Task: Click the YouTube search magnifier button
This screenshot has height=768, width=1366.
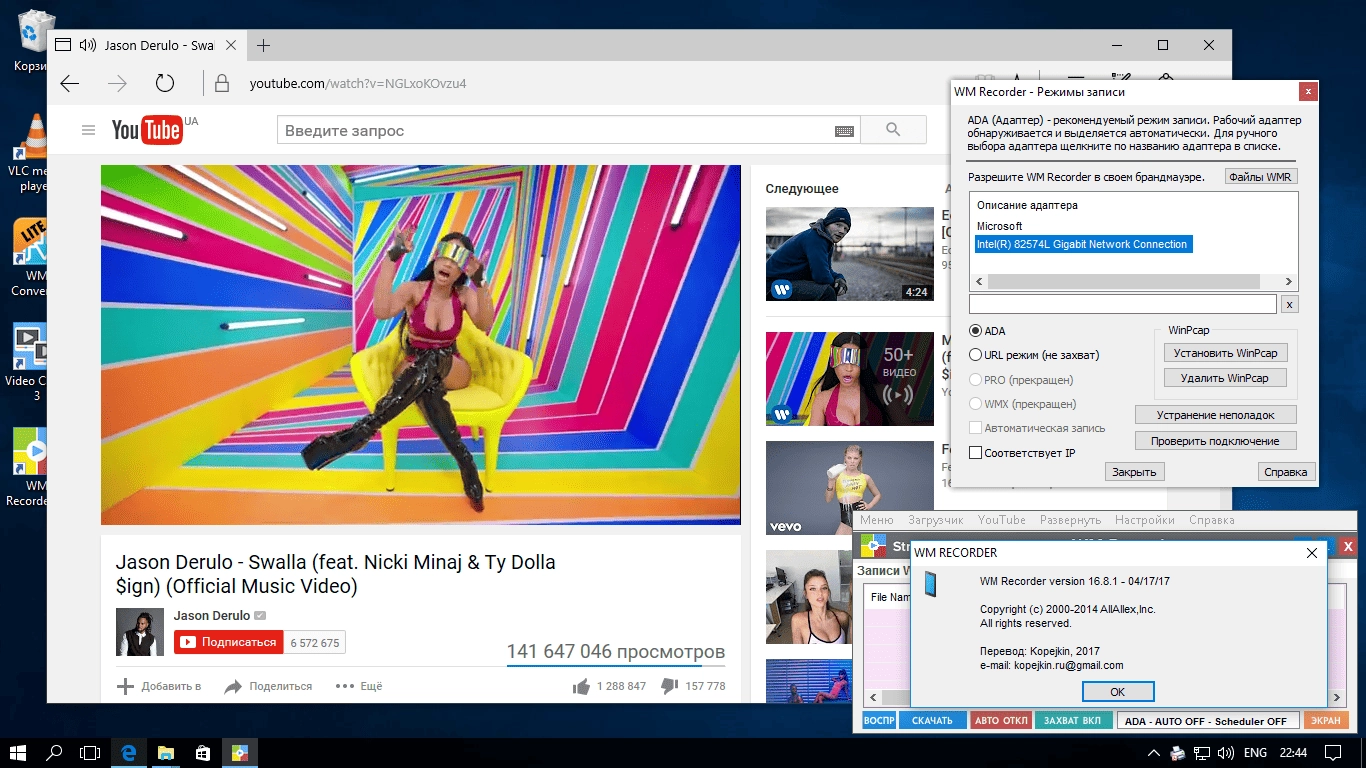Action: [893, 130]
